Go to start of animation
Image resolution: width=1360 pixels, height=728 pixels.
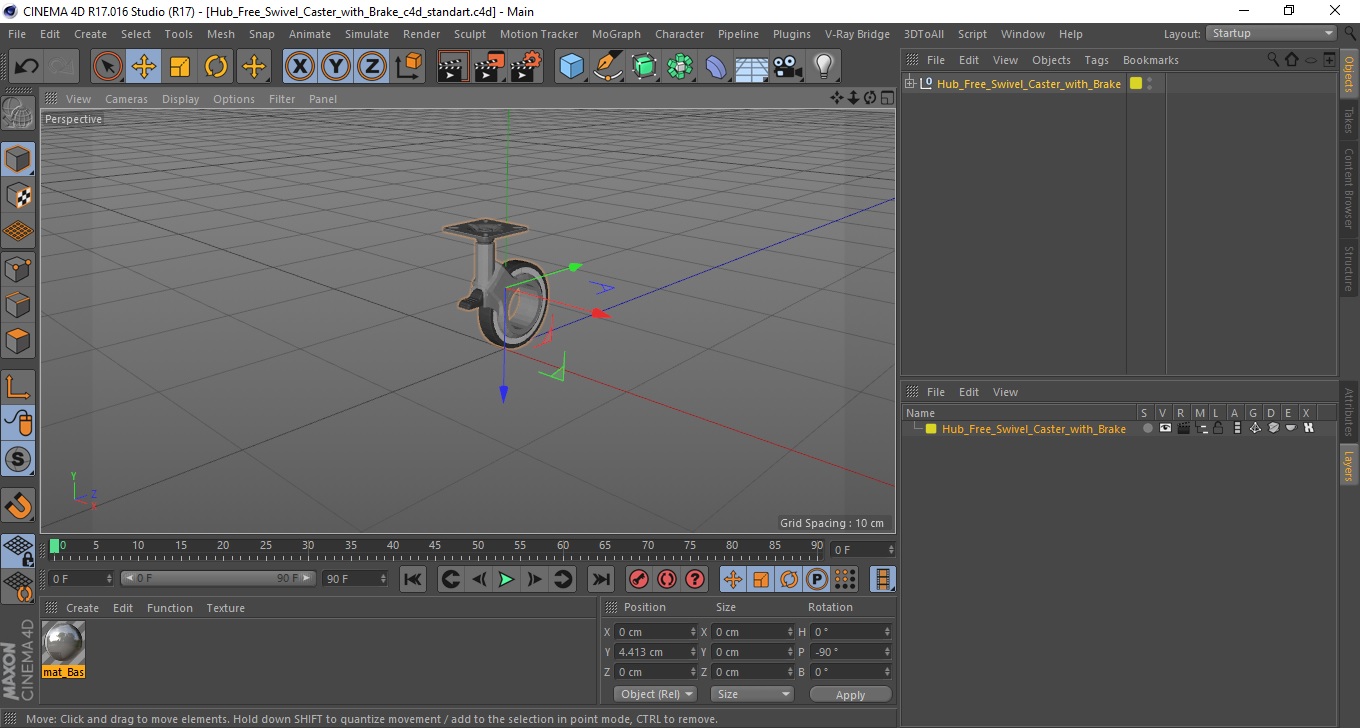tap(413, 579)
